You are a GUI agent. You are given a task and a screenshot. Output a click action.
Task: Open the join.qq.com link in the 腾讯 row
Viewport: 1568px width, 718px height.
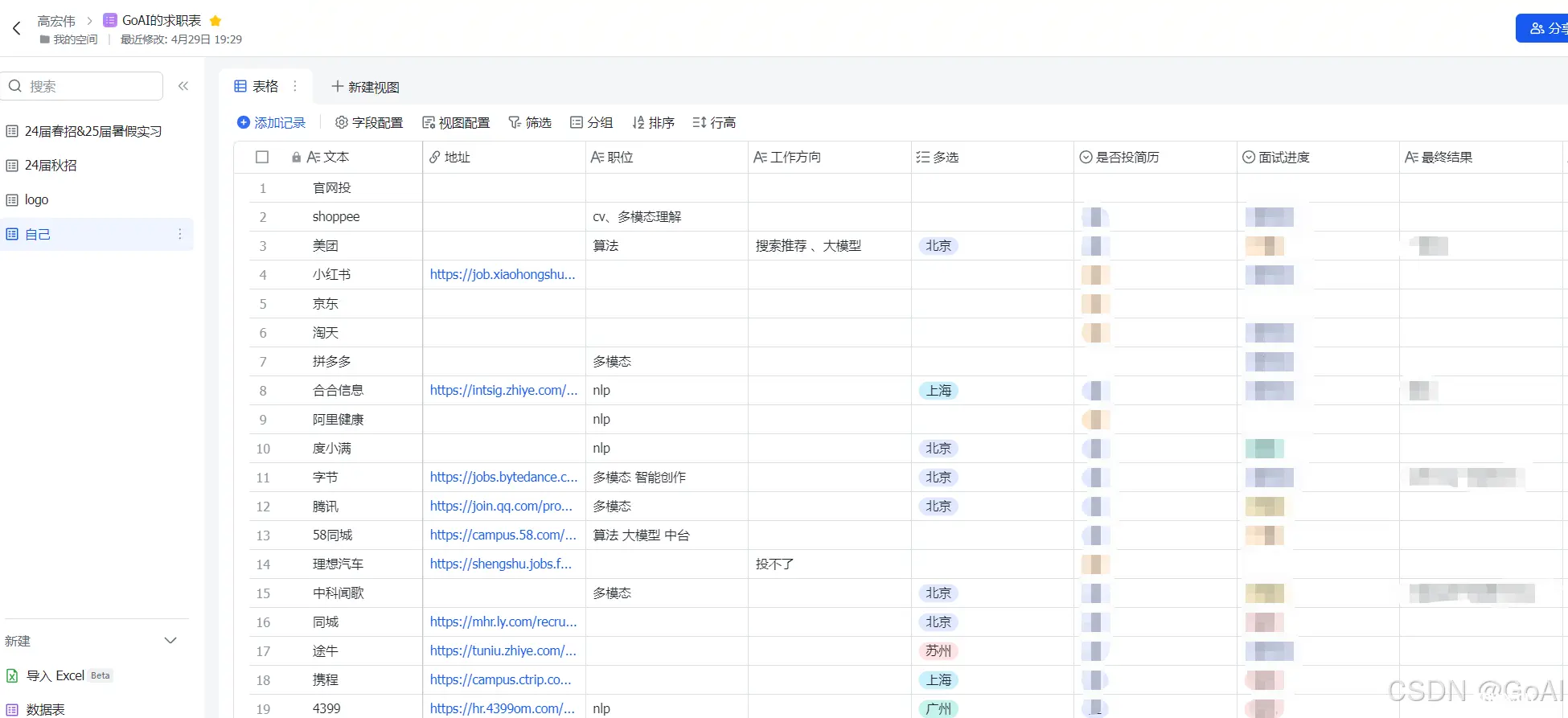(501, 507)
